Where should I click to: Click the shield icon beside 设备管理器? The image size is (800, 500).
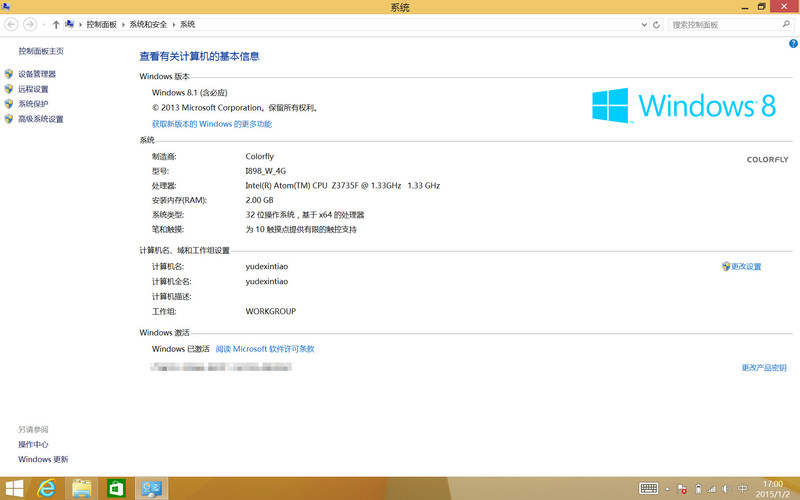click(x=9, y=74)
